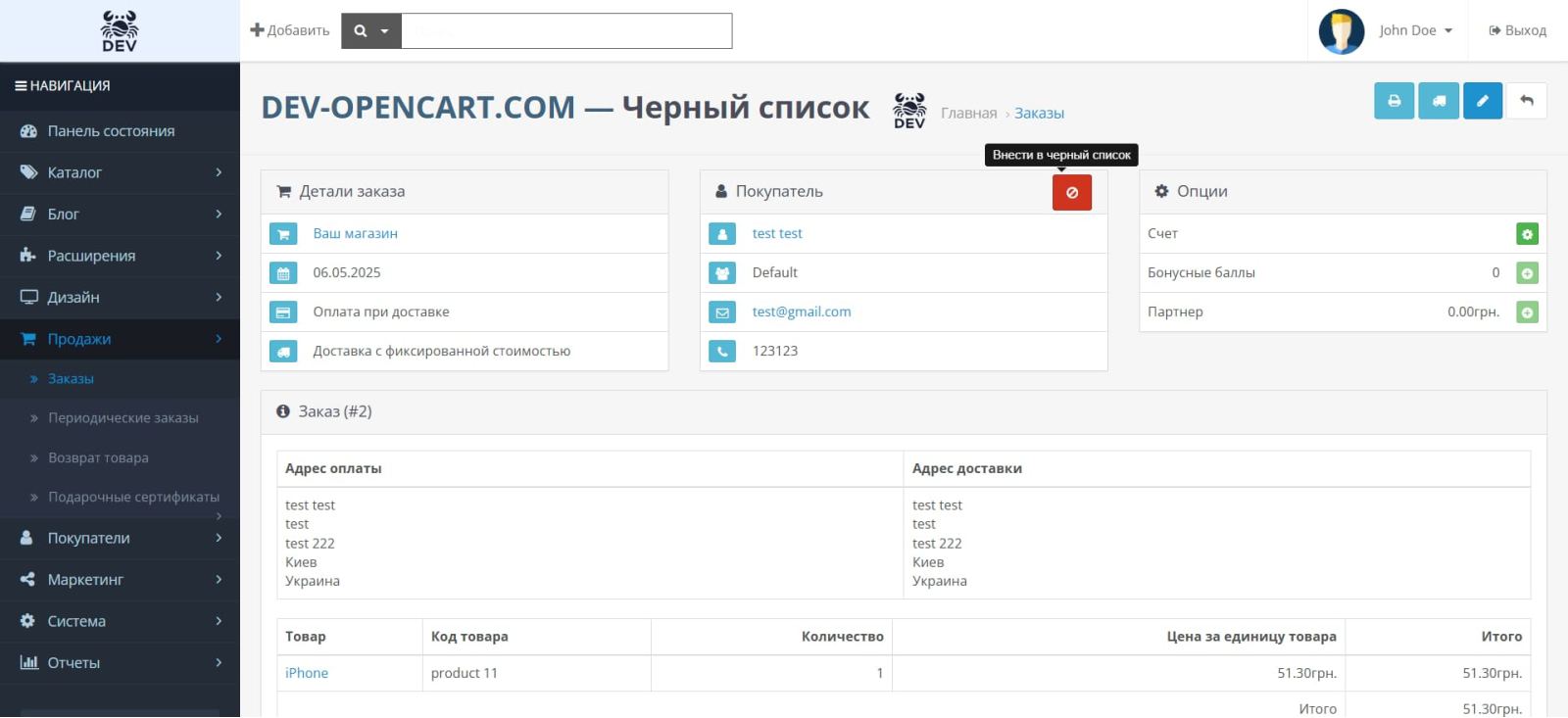Click the magnifier search icon
This screenshot has height=718, width=1568.
(361, 31)
